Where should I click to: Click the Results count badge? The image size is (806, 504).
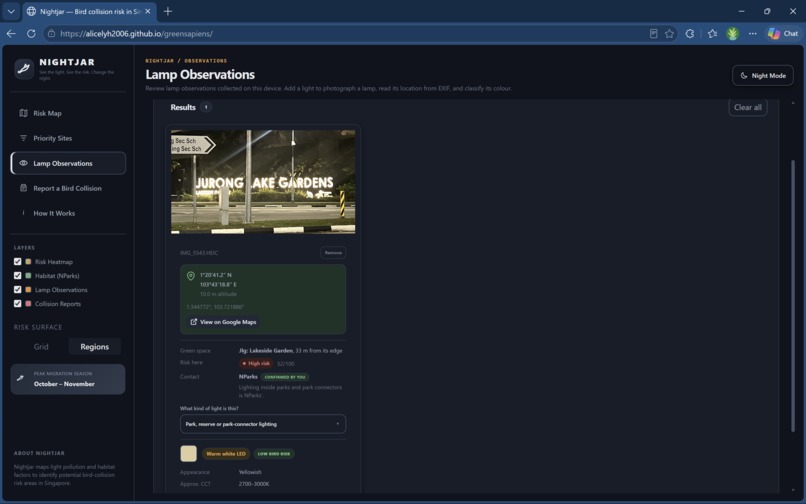coord(206,107)
